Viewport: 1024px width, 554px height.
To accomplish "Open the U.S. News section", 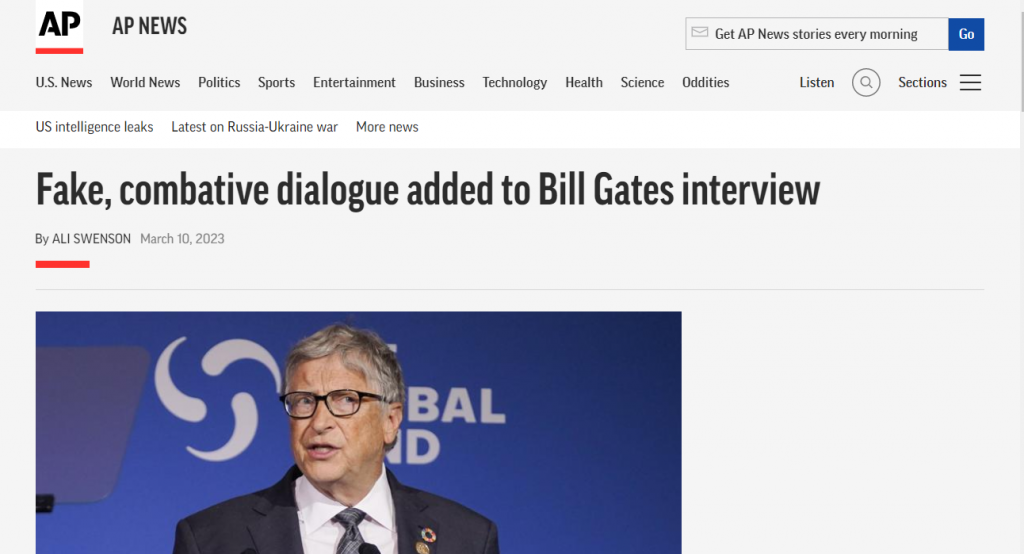I will tap(64, 82).
